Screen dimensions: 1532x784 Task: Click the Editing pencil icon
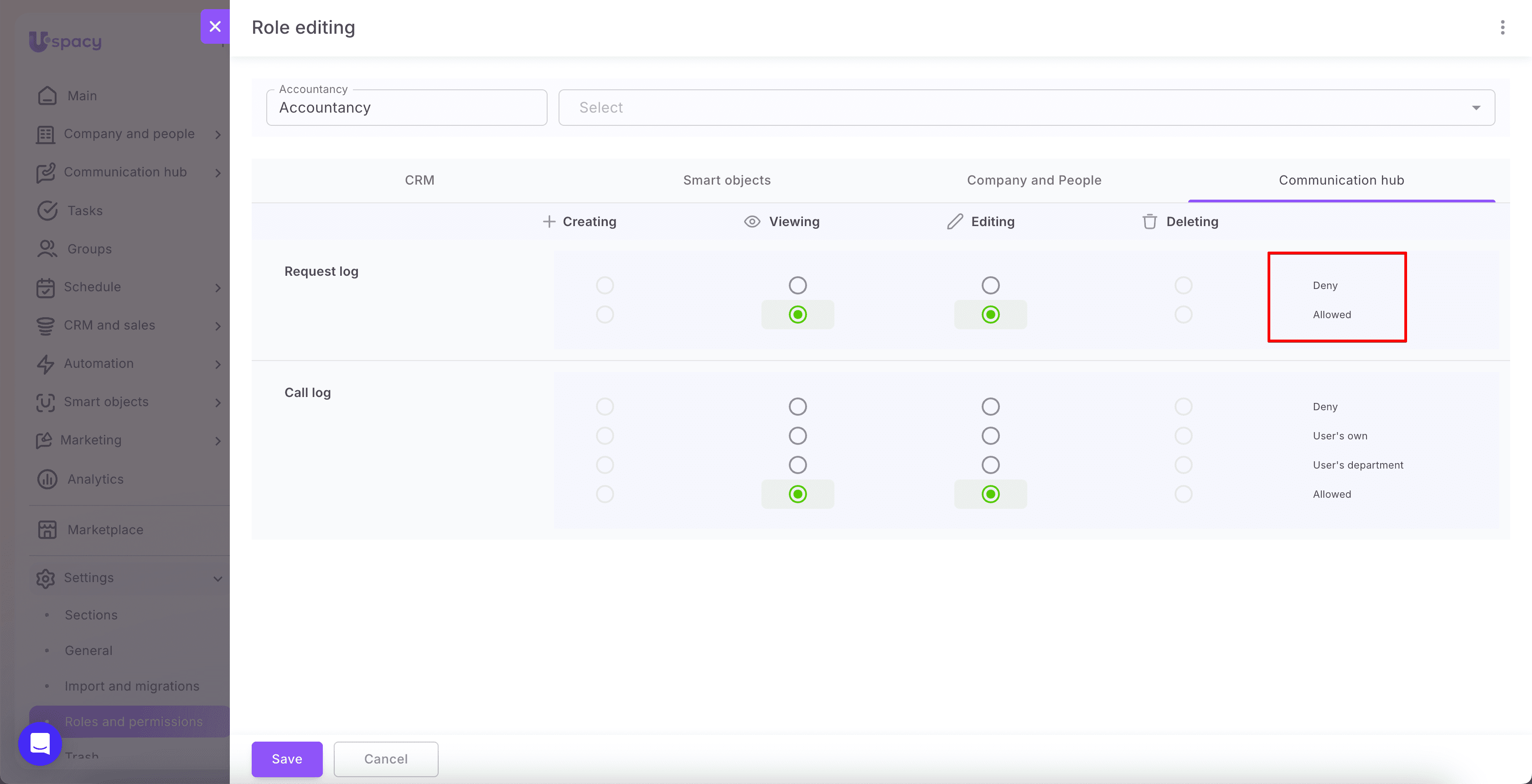pyautogui.click(x=954, y=222)
